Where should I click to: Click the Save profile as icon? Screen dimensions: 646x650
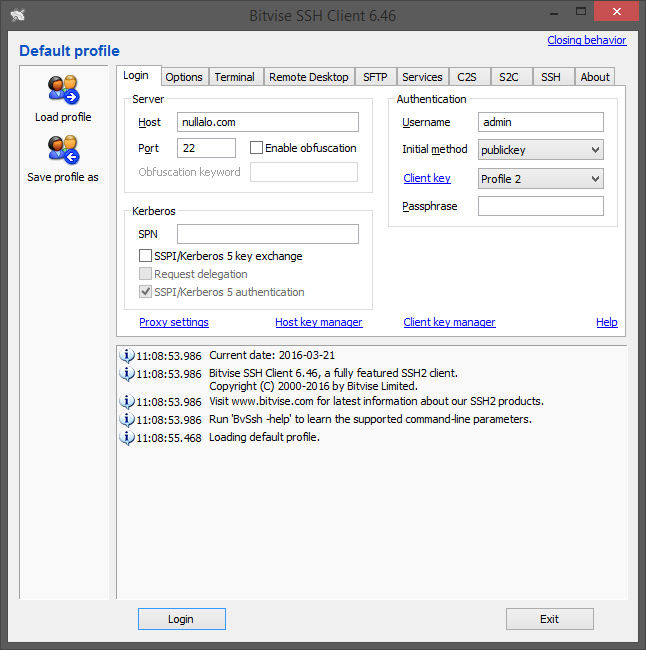[x=63, y=150]
